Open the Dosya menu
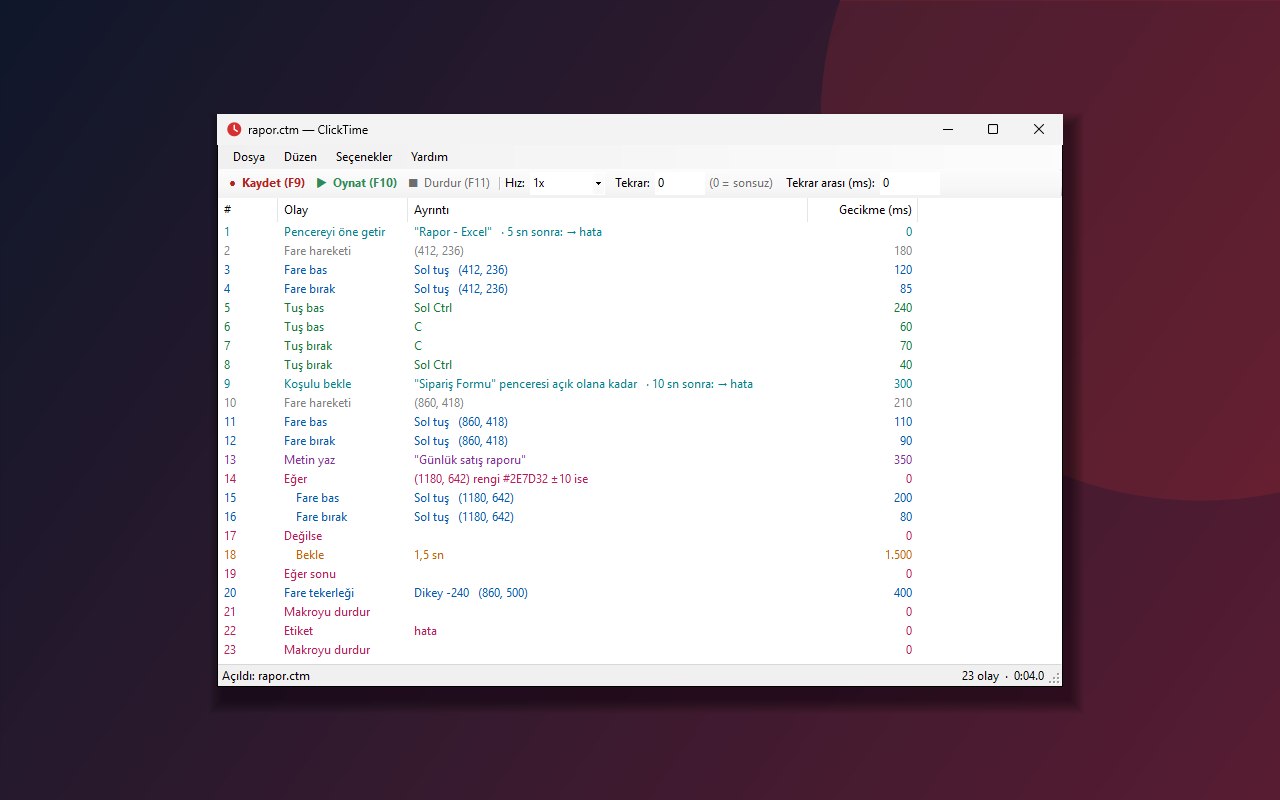This screenshot has height=800, width=1280. point(249,157)
